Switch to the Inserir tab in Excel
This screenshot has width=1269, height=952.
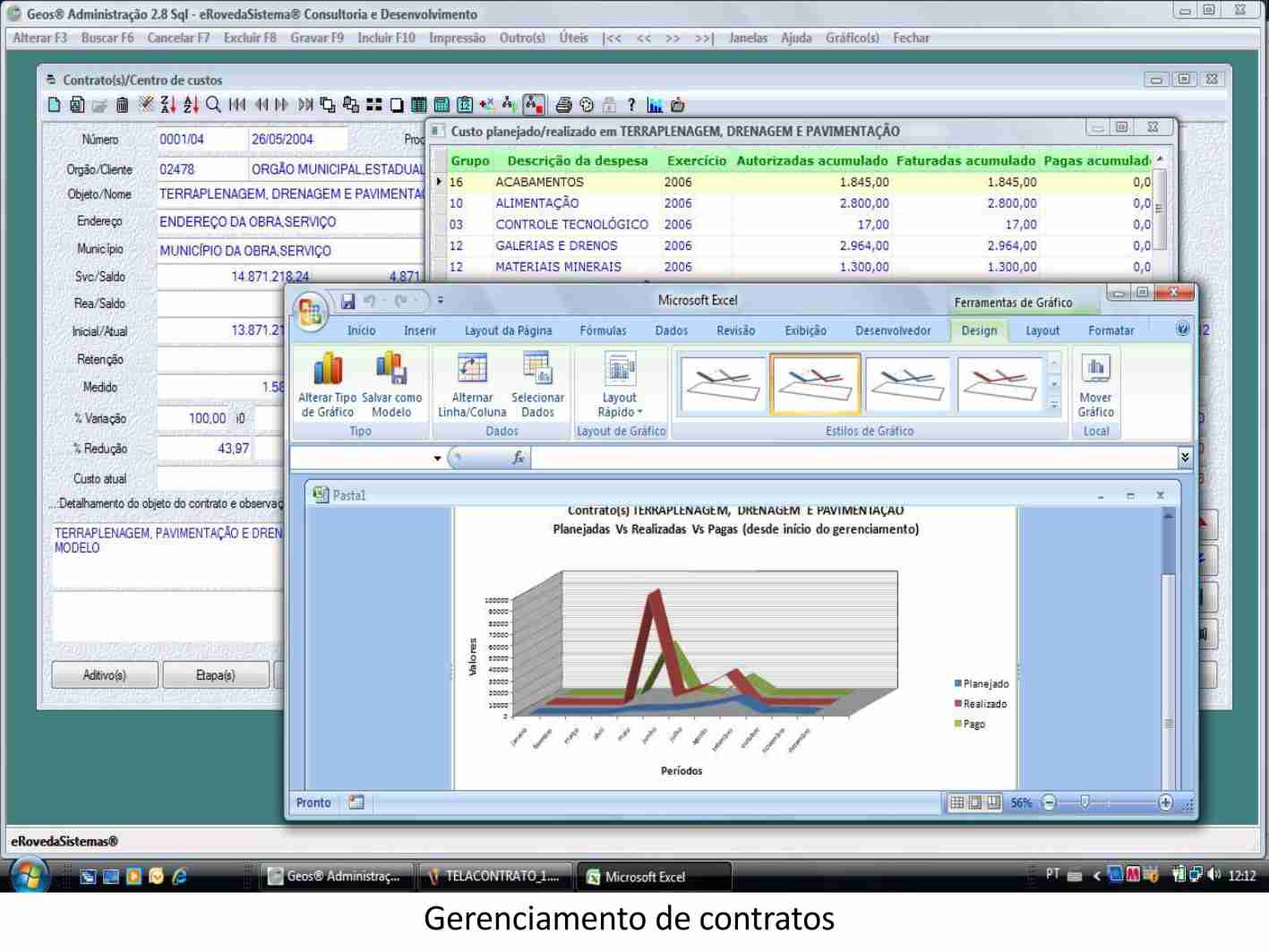coord(420,330)
